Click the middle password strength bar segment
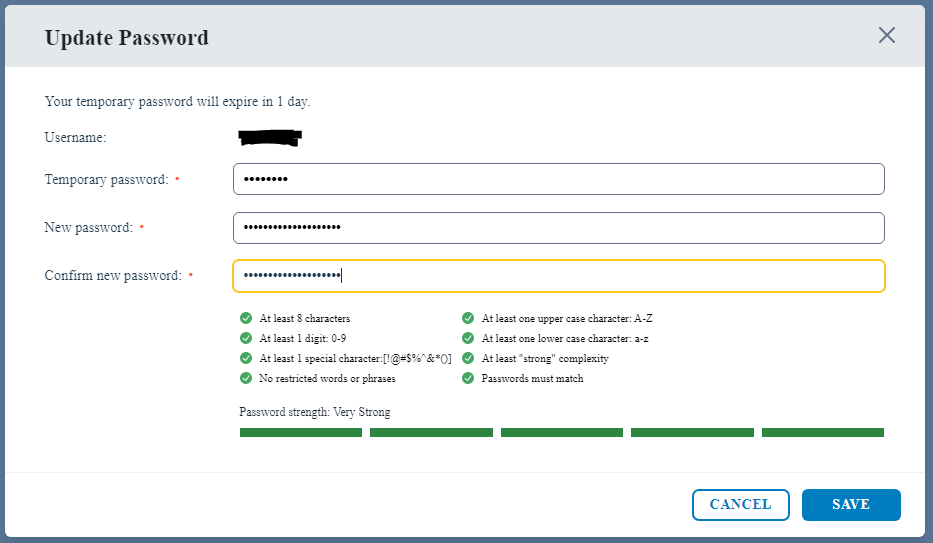The height and width of the screenshot is (543, 933). 562,432
